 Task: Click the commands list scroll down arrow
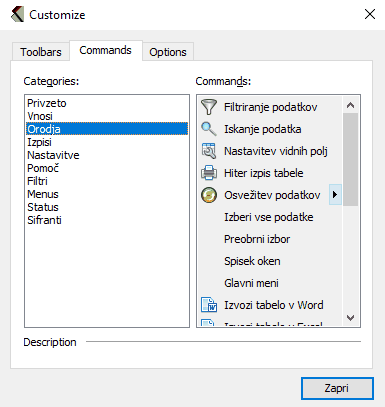[x=350, y=318]
